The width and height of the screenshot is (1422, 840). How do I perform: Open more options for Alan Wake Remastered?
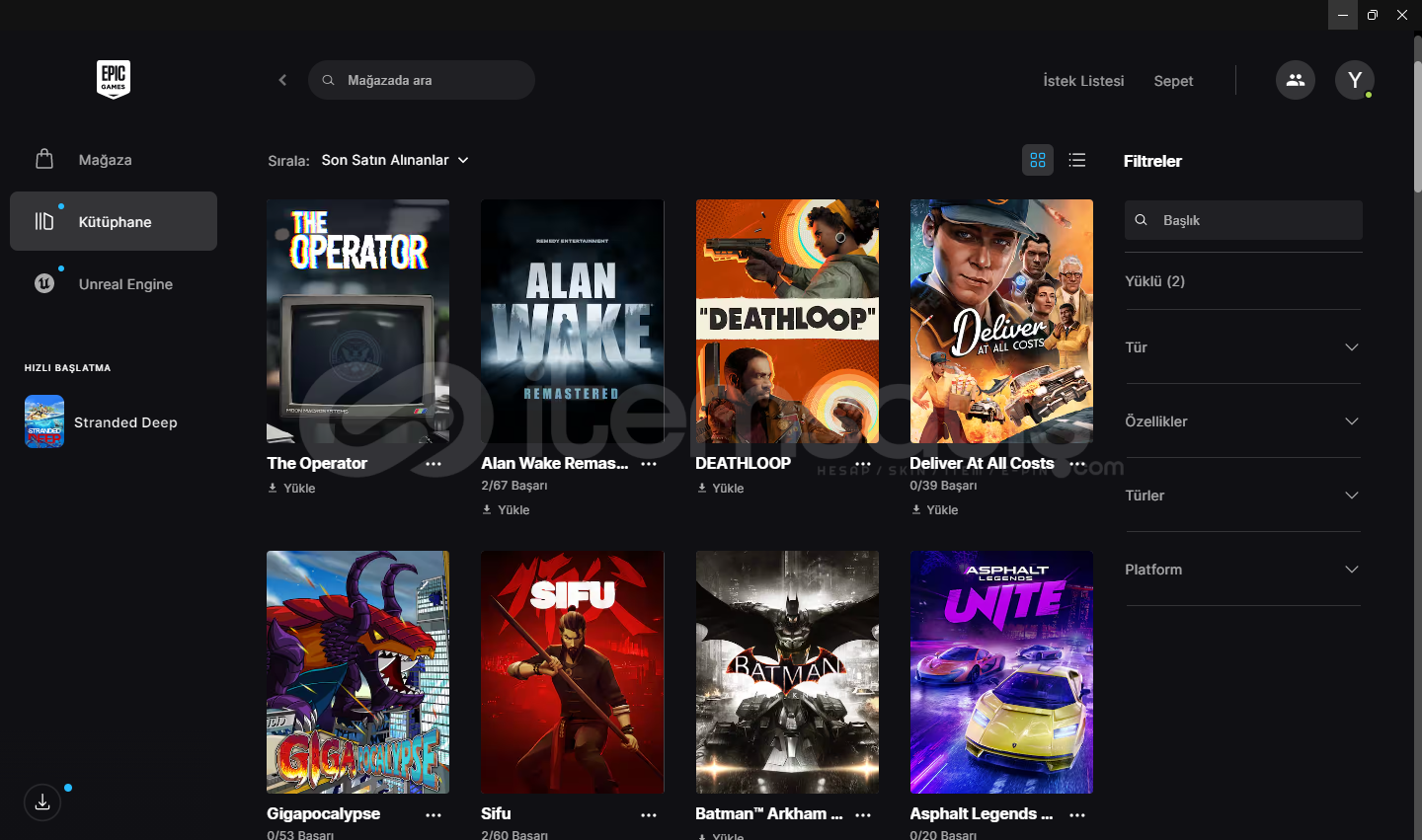point(649,464)
